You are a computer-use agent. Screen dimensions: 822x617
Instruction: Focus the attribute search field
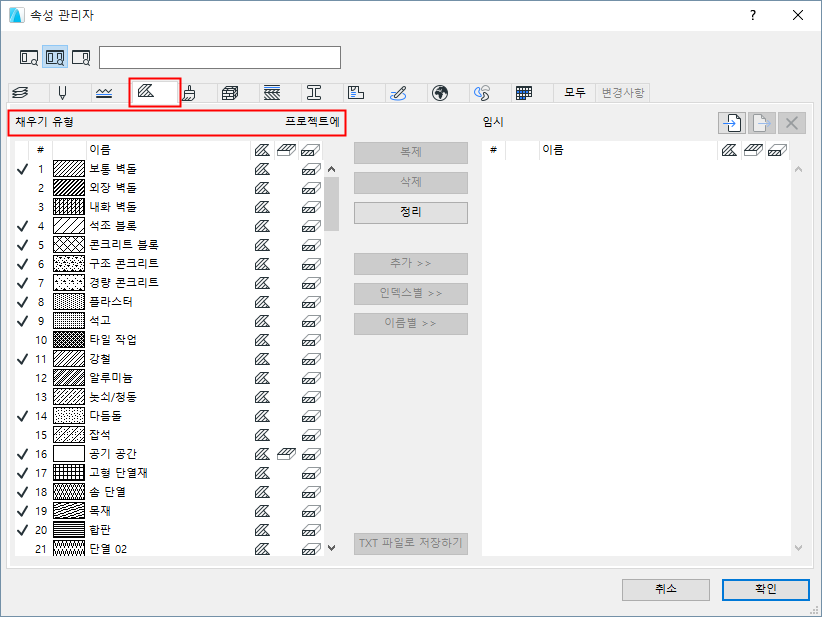[220, 58]
